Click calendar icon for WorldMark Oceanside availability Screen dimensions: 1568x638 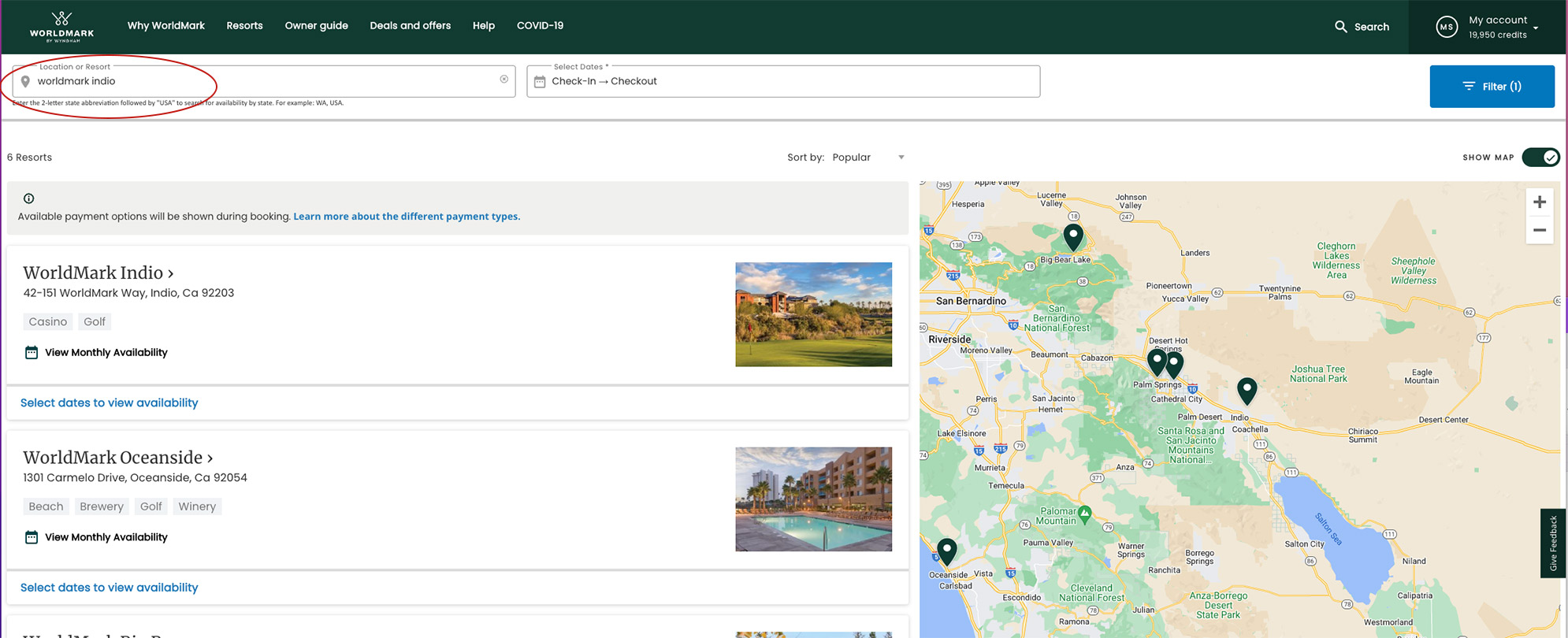click(32, 537)
